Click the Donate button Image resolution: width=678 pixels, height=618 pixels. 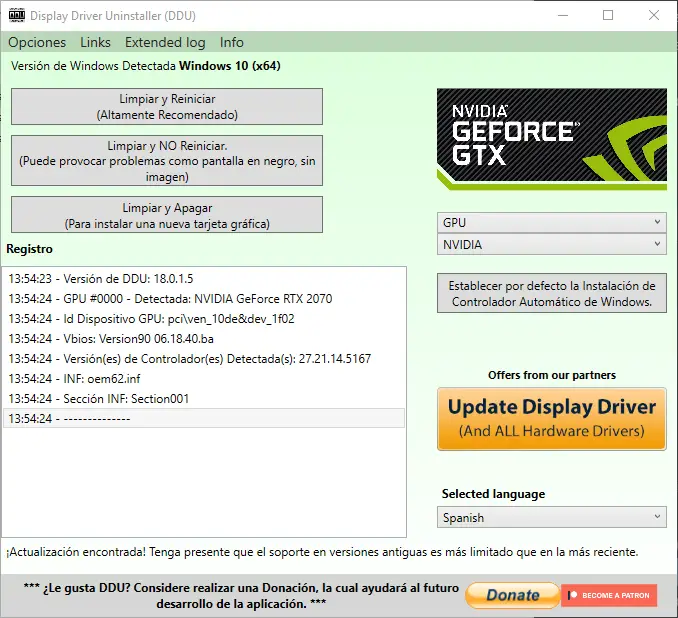[x=513, y=595]
